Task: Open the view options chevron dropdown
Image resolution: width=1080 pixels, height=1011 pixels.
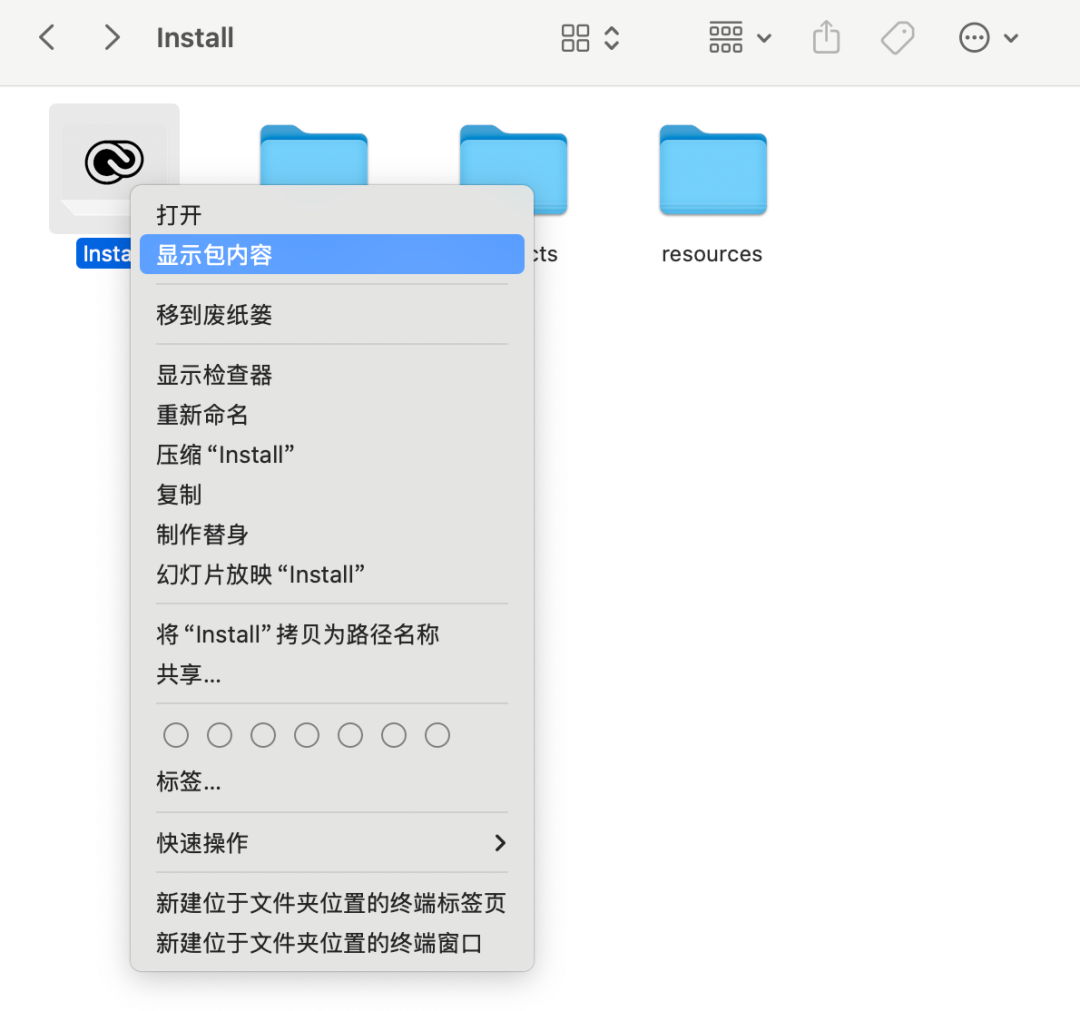Action: (611, 37)
